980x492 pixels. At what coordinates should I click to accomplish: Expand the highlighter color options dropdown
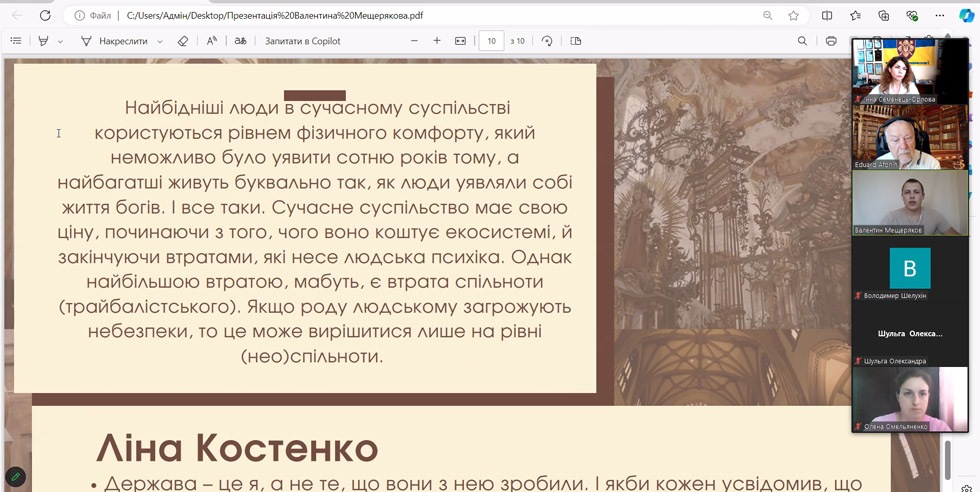[x=60, y=41]
